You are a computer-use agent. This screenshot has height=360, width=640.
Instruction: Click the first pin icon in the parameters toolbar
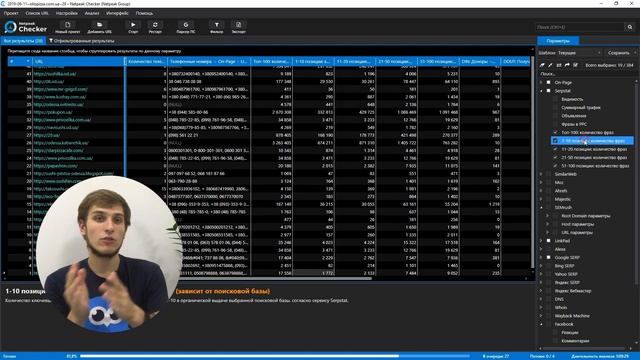542,65
